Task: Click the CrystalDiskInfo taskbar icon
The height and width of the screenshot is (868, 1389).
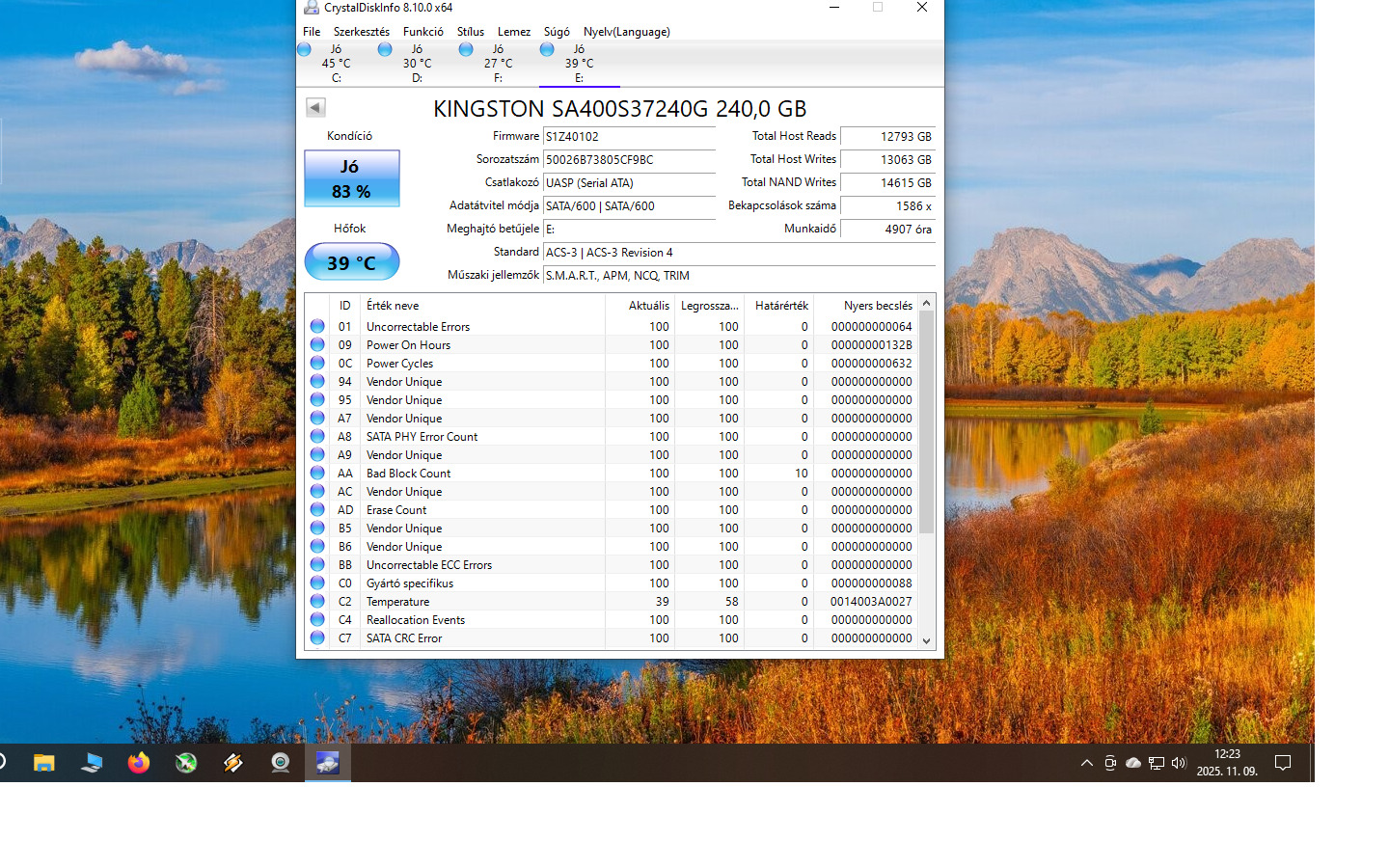Action: pos(328,763)
